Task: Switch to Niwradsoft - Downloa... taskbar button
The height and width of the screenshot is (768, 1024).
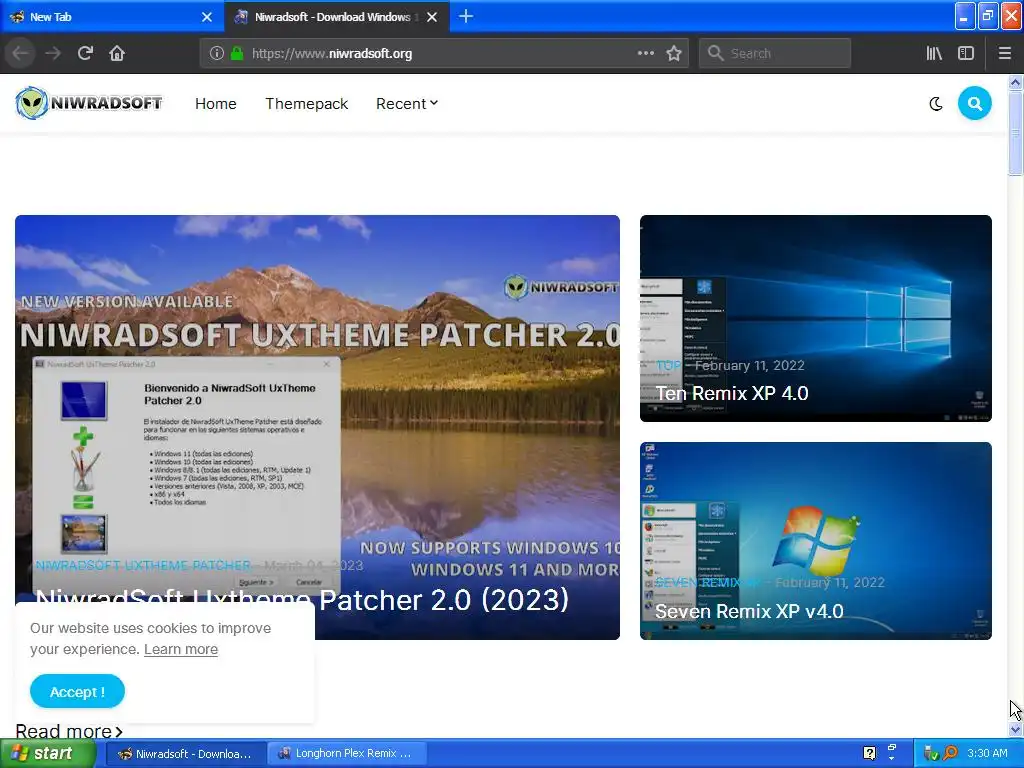Action: (185, 754)
